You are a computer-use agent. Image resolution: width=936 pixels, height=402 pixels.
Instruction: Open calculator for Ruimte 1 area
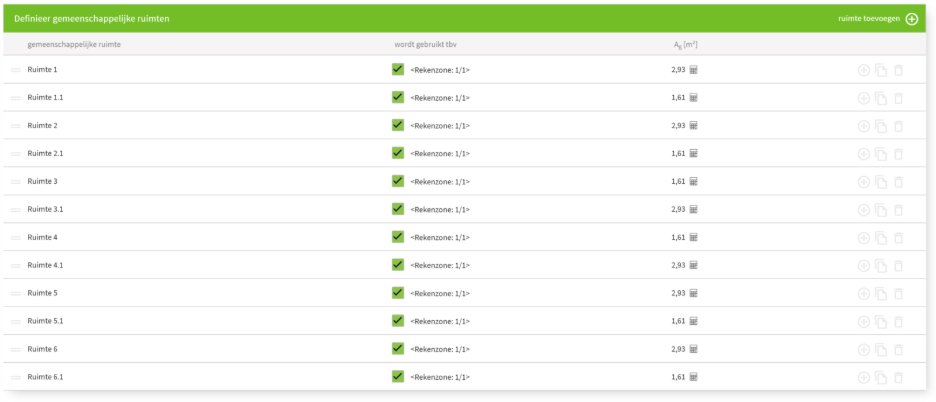693,70
